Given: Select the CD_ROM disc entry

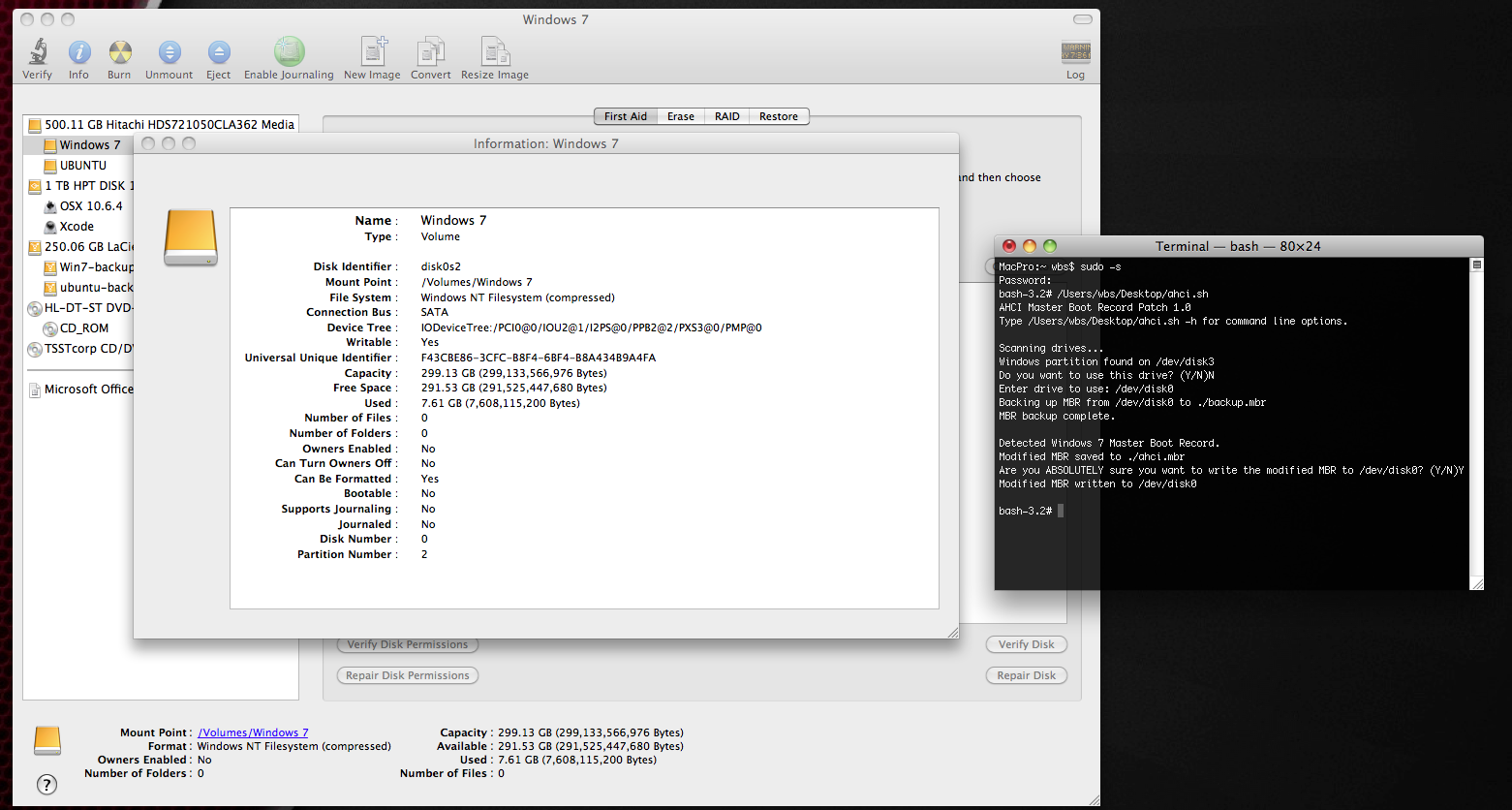Looking at the screenshot, I should click(78, 328).
